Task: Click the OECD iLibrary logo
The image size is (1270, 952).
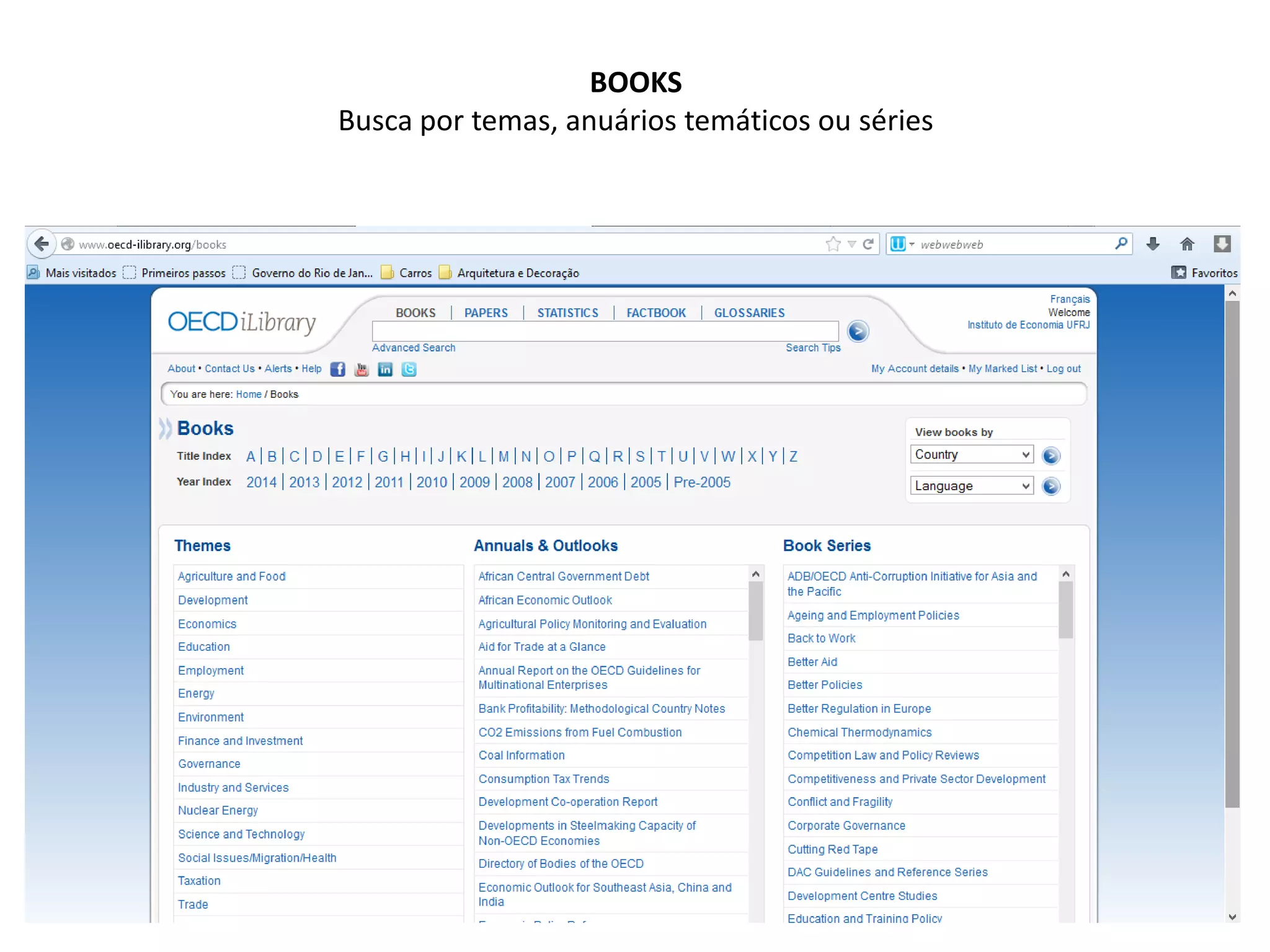Action: [242, 322]
